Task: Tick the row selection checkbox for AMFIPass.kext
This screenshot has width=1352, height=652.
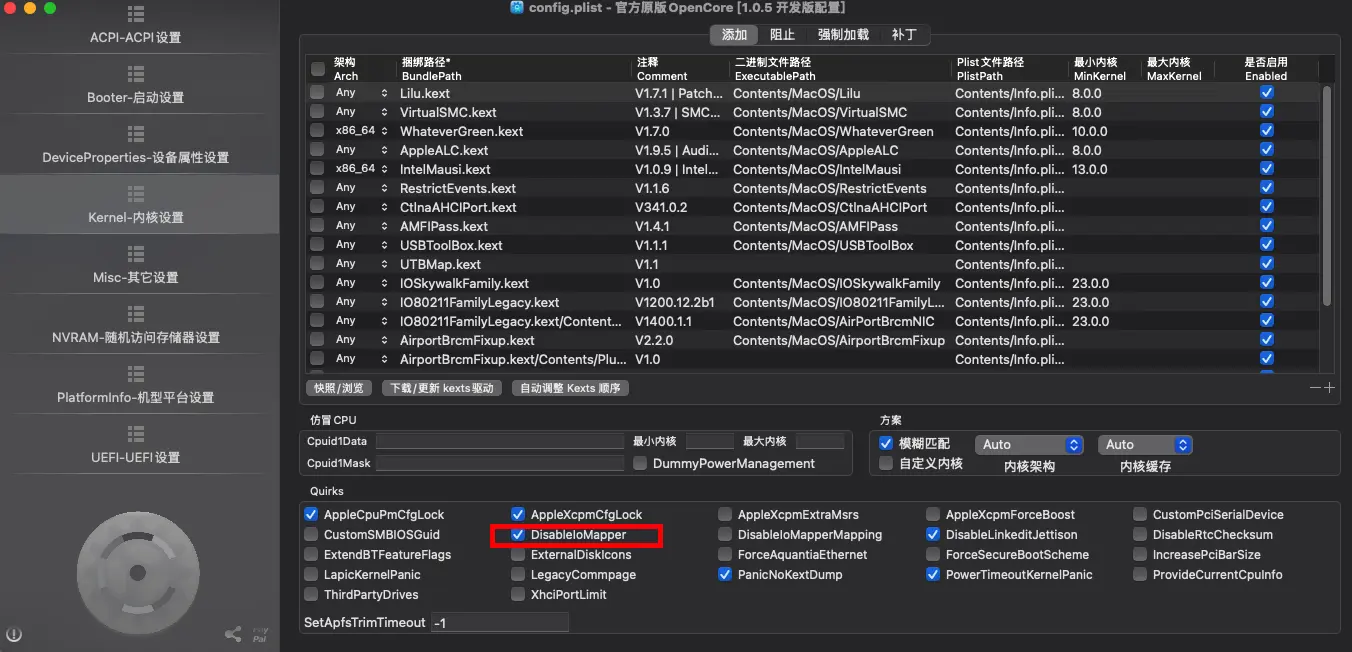Action: [317, 226]
